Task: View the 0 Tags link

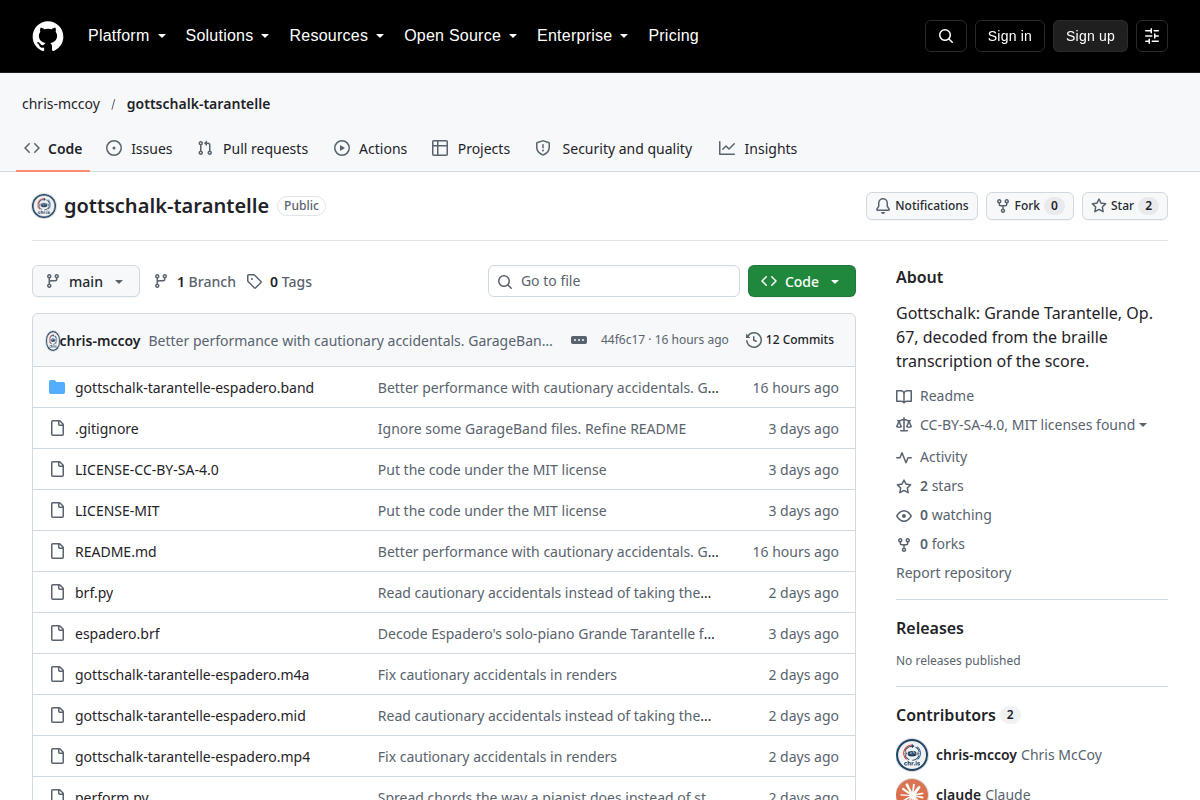Action: click(280, 282)
